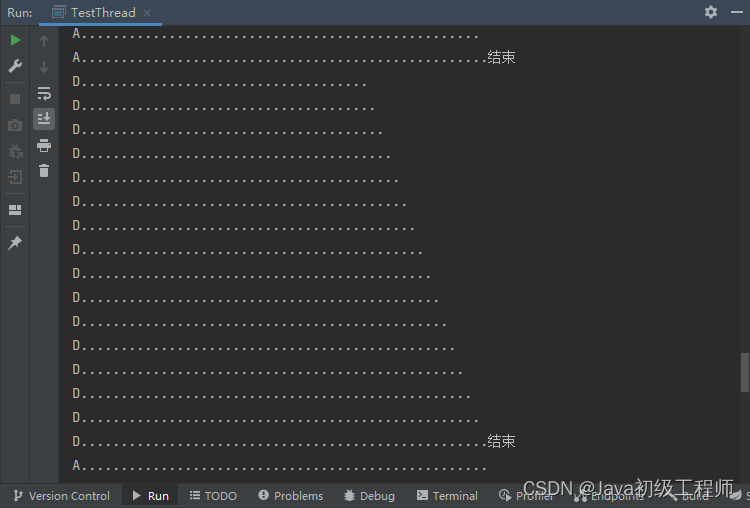Open the wrench run configuration icon
This screenshot has width=750, height=508.
15,66
